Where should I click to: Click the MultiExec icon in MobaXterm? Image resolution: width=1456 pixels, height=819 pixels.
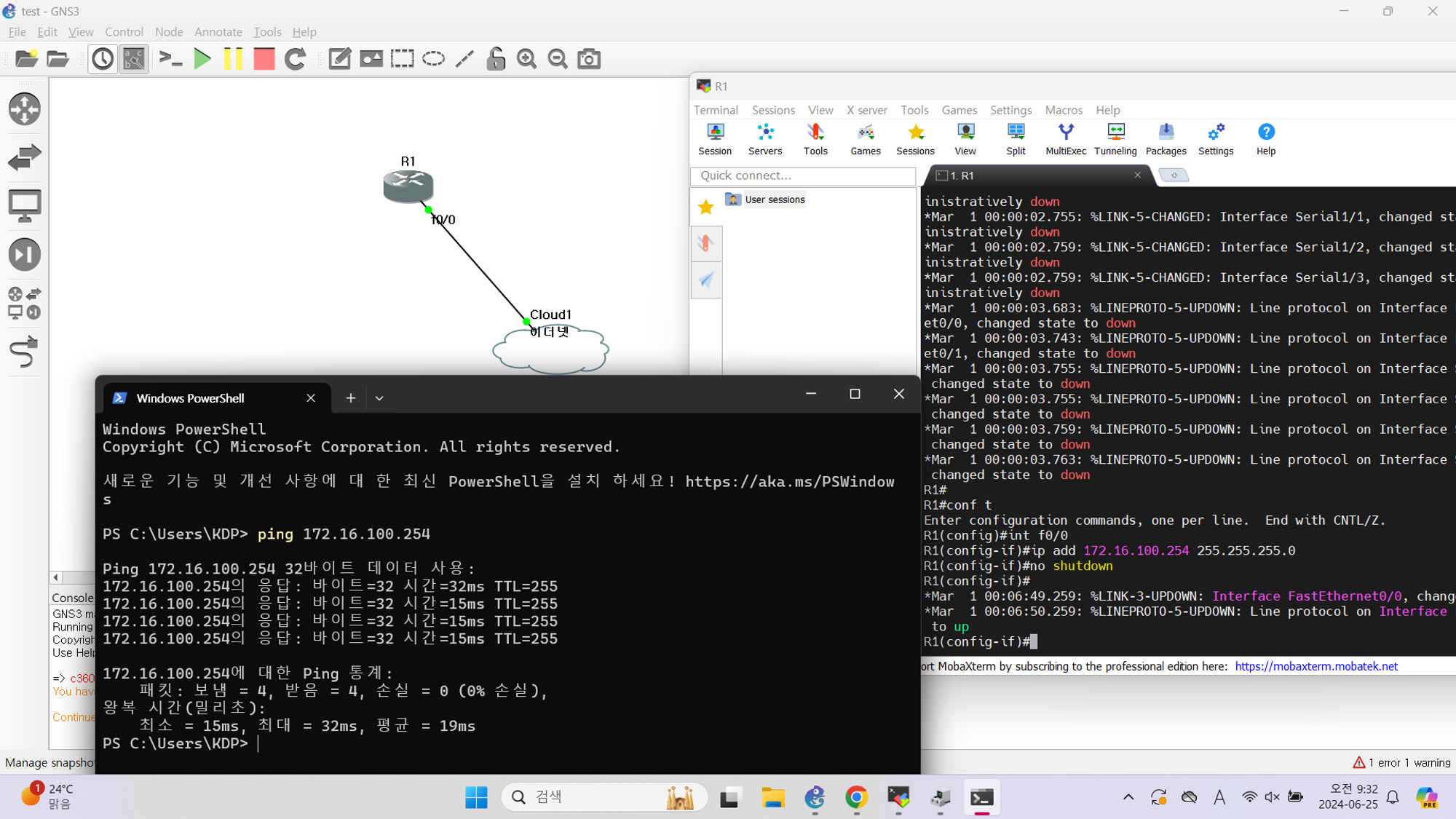click(x=1066, y=138)
